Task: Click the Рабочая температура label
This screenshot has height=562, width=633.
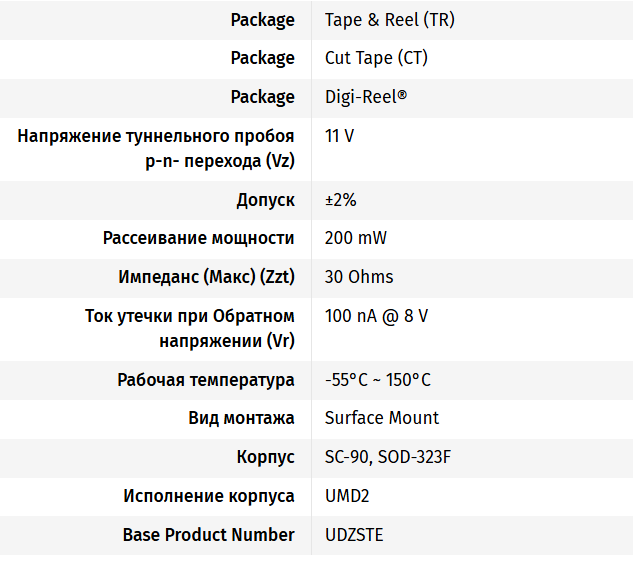Action: coord(206,380)
